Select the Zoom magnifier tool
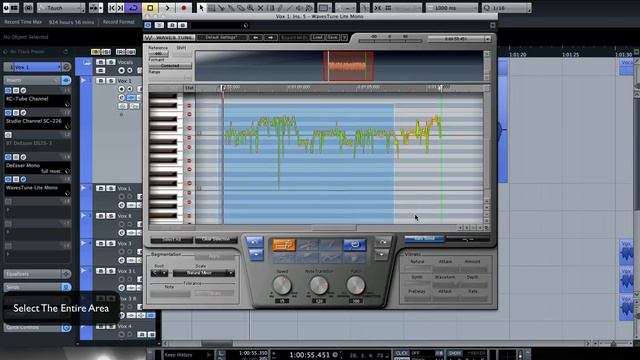 (x=251, y=8)
